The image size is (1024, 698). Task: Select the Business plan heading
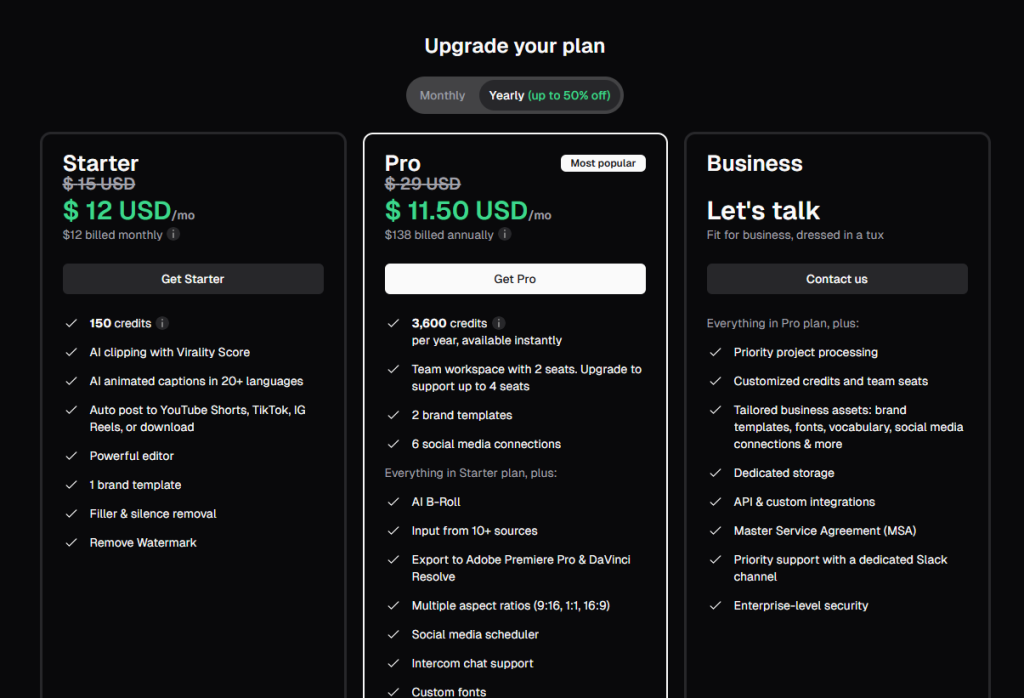(x=755, y=163)
